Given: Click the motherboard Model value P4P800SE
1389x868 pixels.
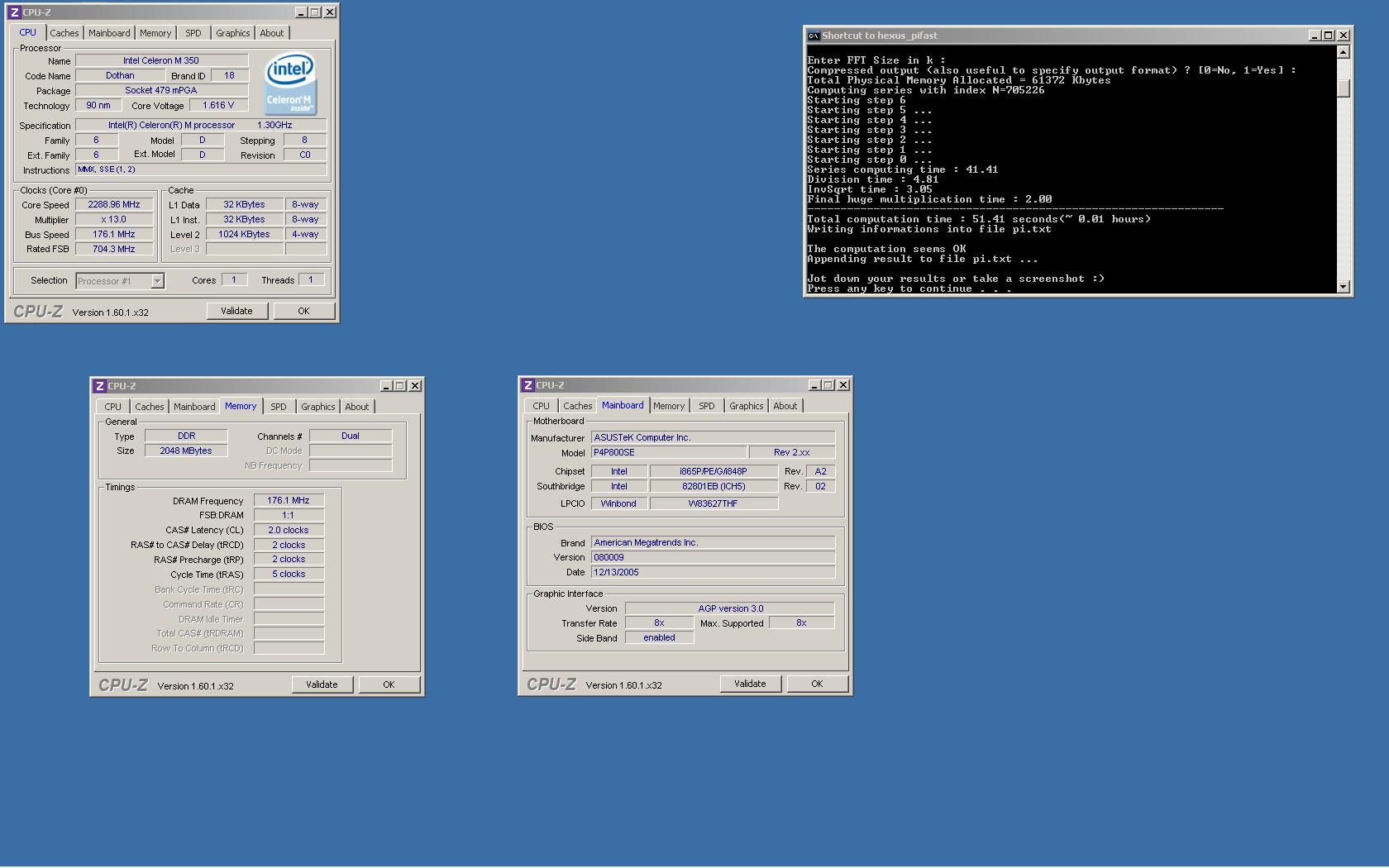Looking at the screenshot, I should 669,452.
